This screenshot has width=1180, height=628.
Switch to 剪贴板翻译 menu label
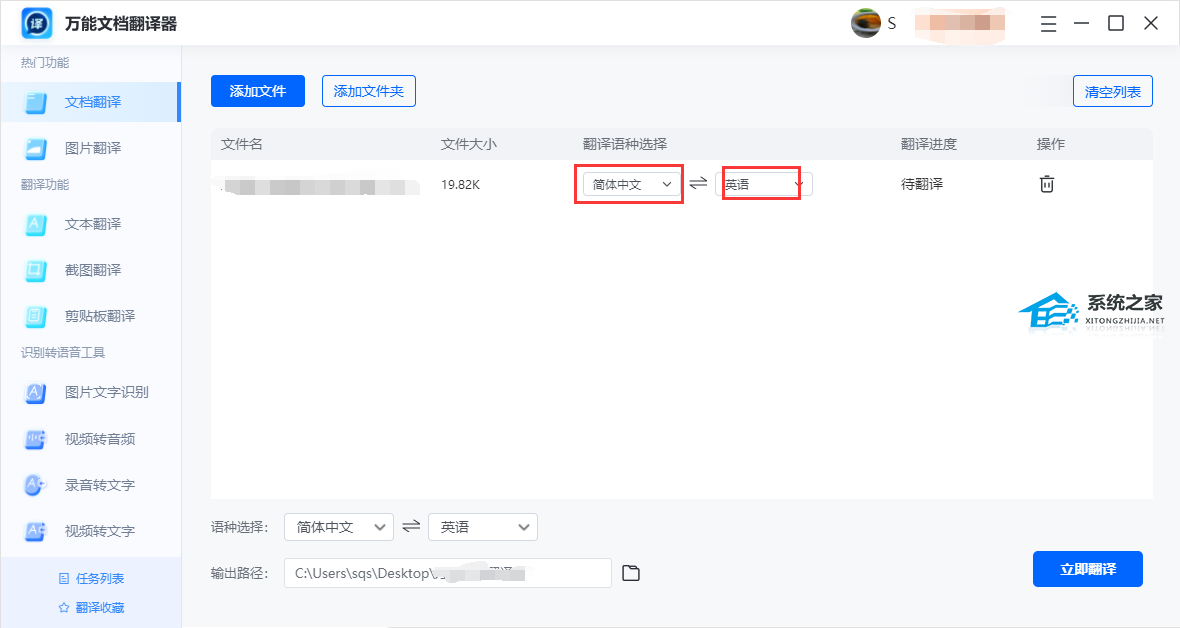(x=100, y=316)
